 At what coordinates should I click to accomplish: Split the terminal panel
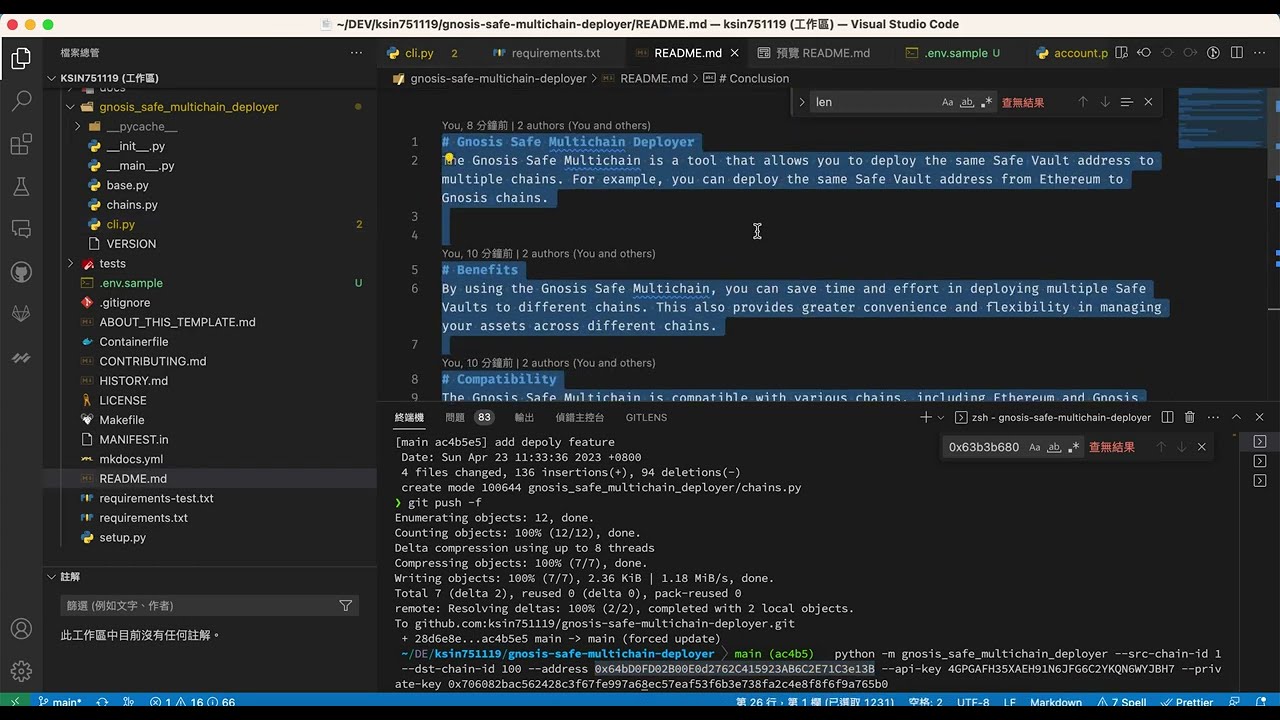coord(1167,417)
